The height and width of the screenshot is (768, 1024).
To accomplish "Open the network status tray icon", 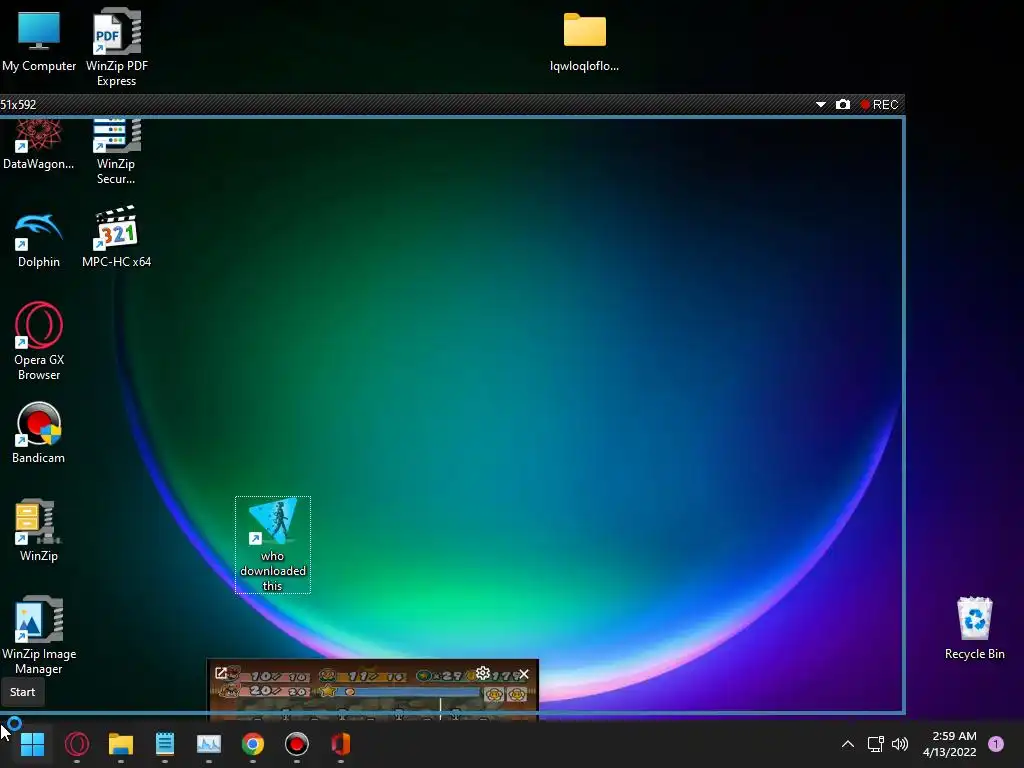I will point(876,744).
